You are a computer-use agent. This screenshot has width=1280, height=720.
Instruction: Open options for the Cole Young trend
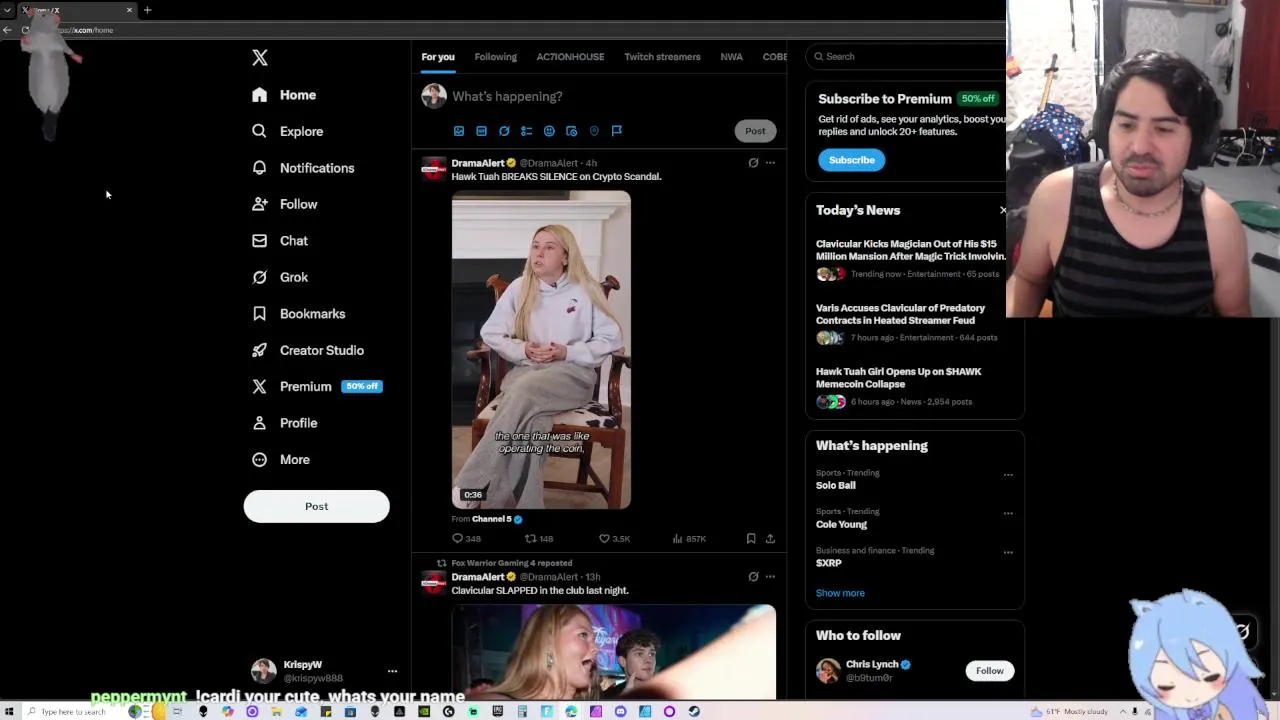coord(1008,513)
